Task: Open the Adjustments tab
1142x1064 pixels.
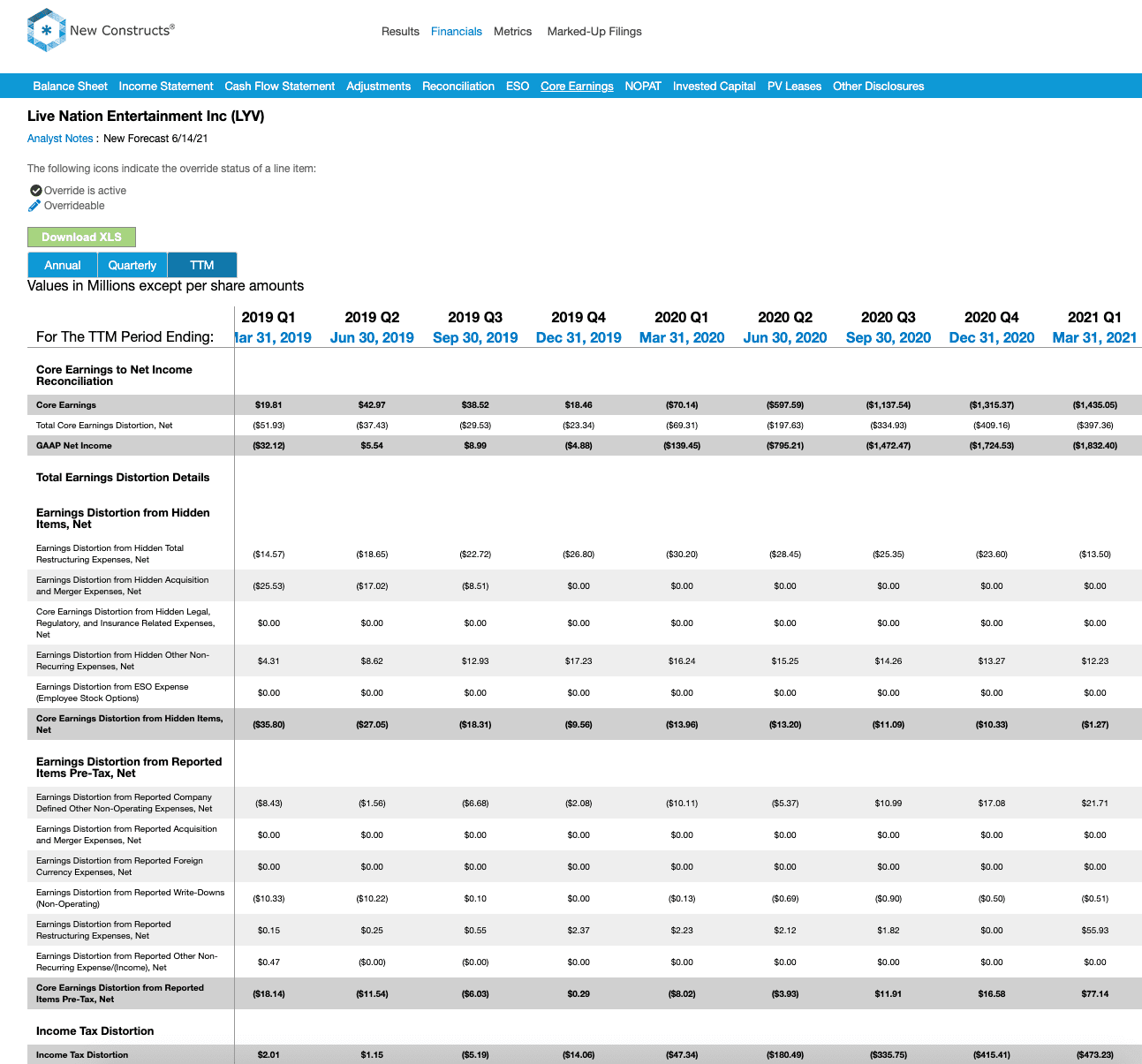Action: [x=378, y=87]
